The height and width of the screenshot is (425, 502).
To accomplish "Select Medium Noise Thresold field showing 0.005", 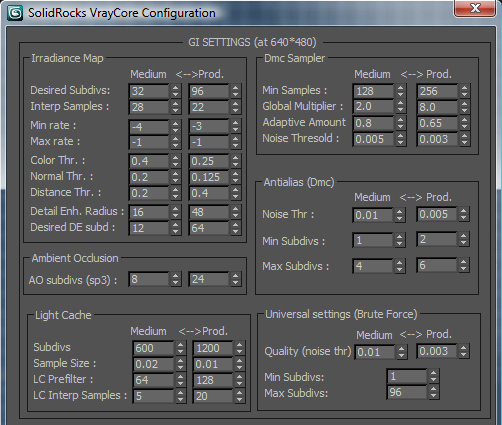I will point(373,139).
